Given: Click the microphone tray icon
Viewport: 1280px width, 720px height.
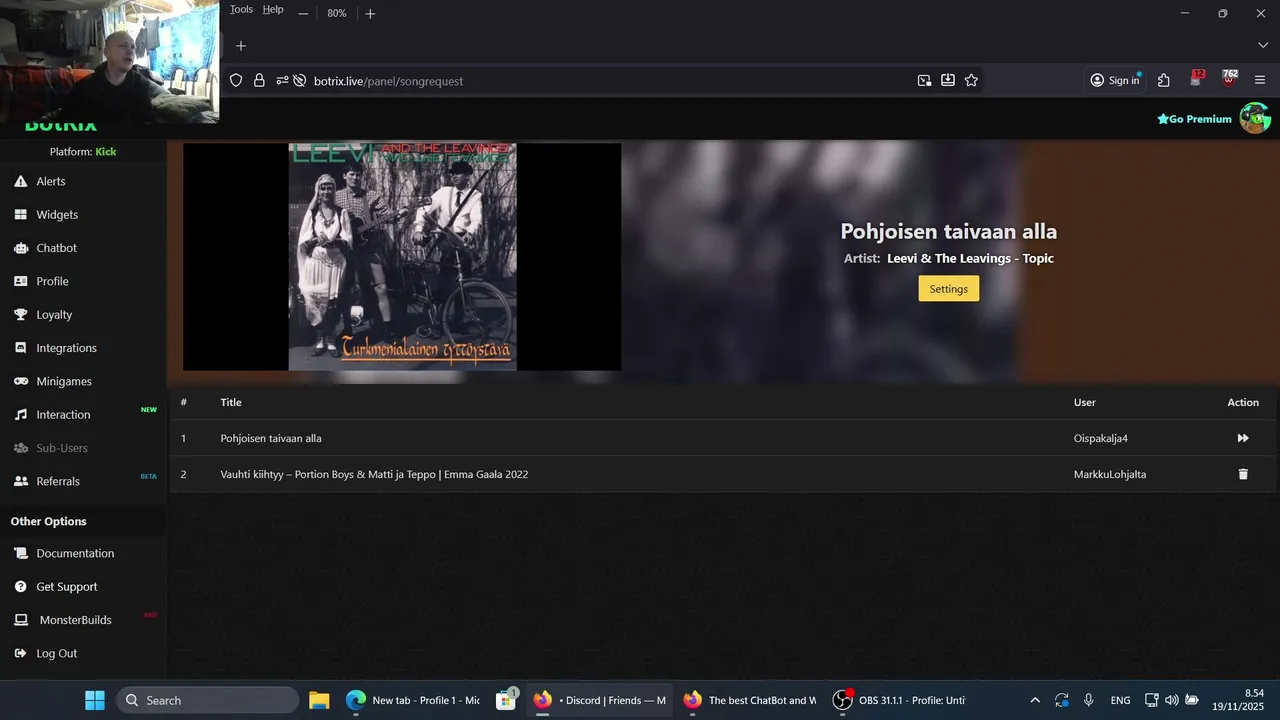Looking at the screenshot, I should point(1089,700).
